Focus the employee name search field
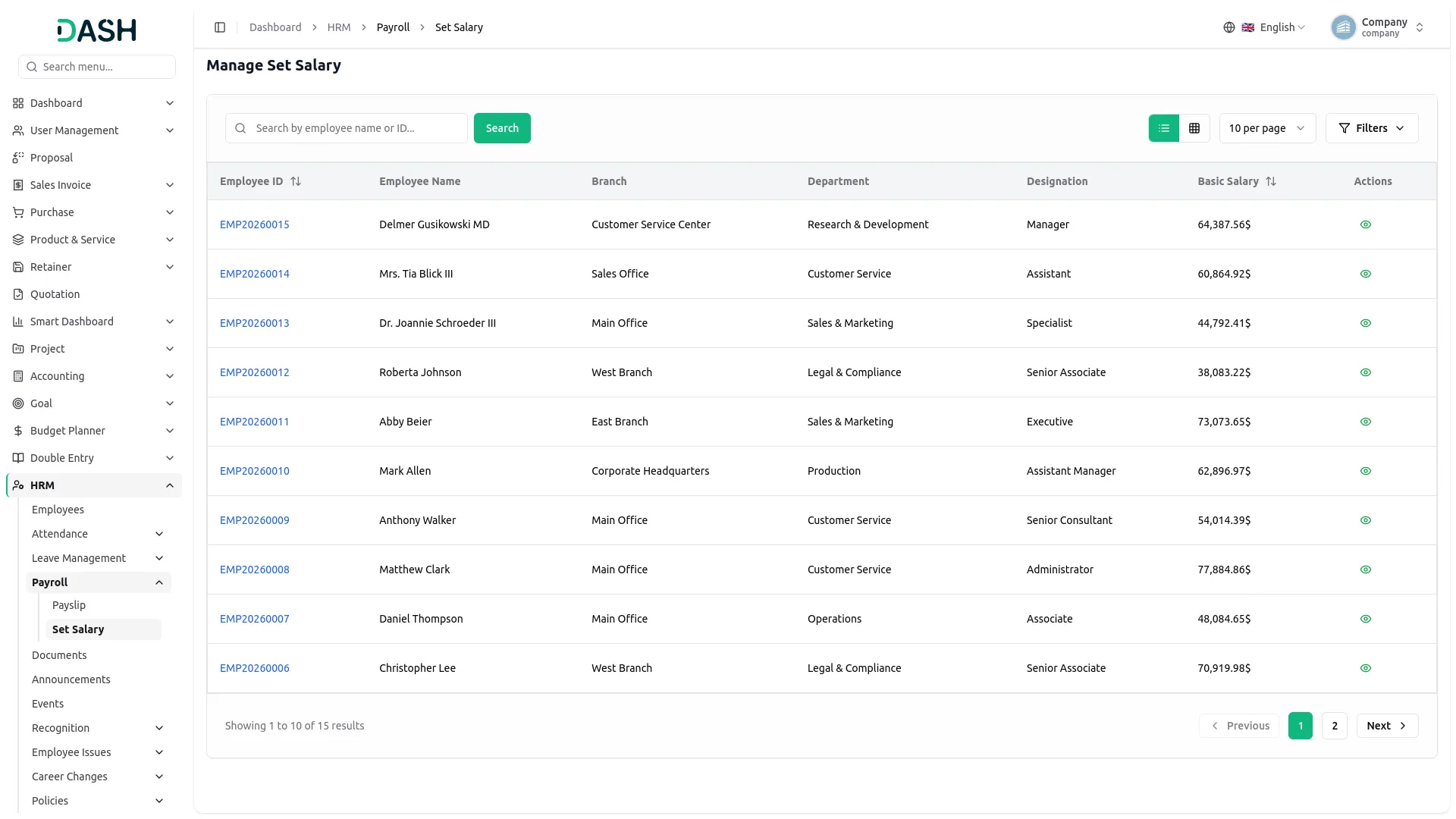 coord(347,128)
